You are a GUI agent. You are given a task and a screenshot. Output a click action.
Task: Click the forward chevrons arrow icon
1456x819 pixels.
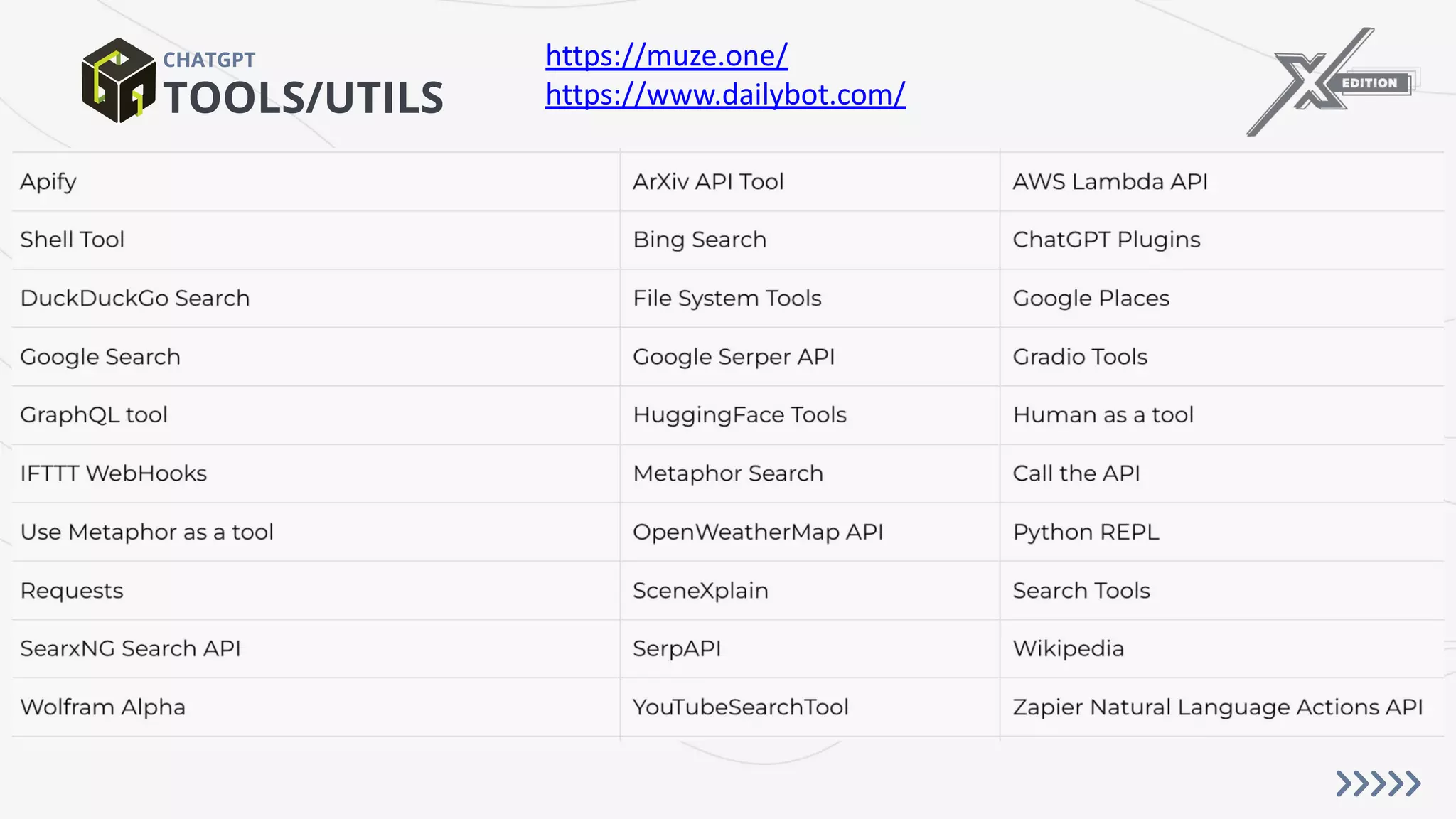point(1377,783)
